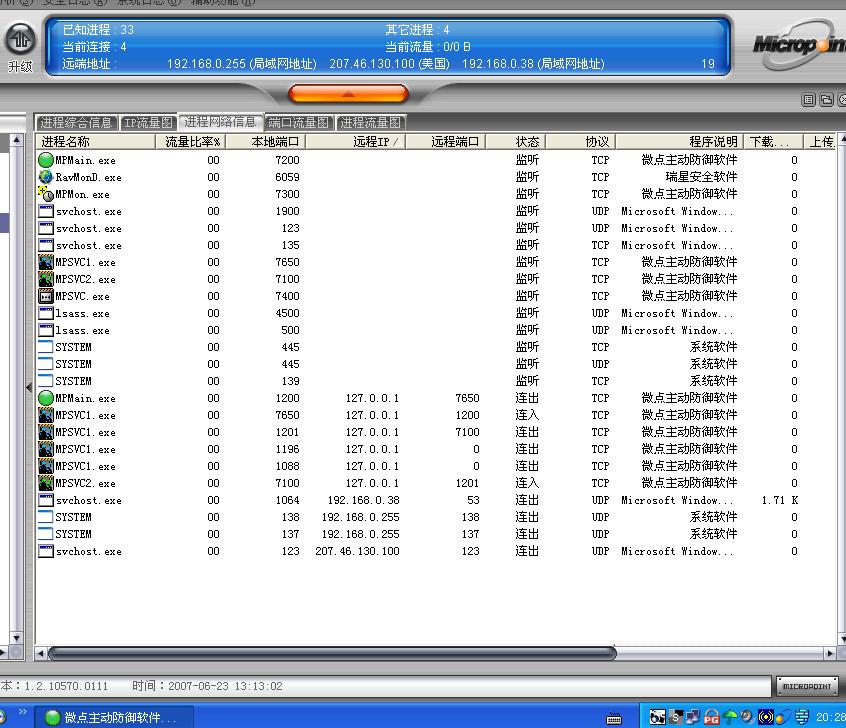The height and width of the screenshot is (728, 846).
Task: Sort by the 远程端口 column header
Action: pos(446,141)
